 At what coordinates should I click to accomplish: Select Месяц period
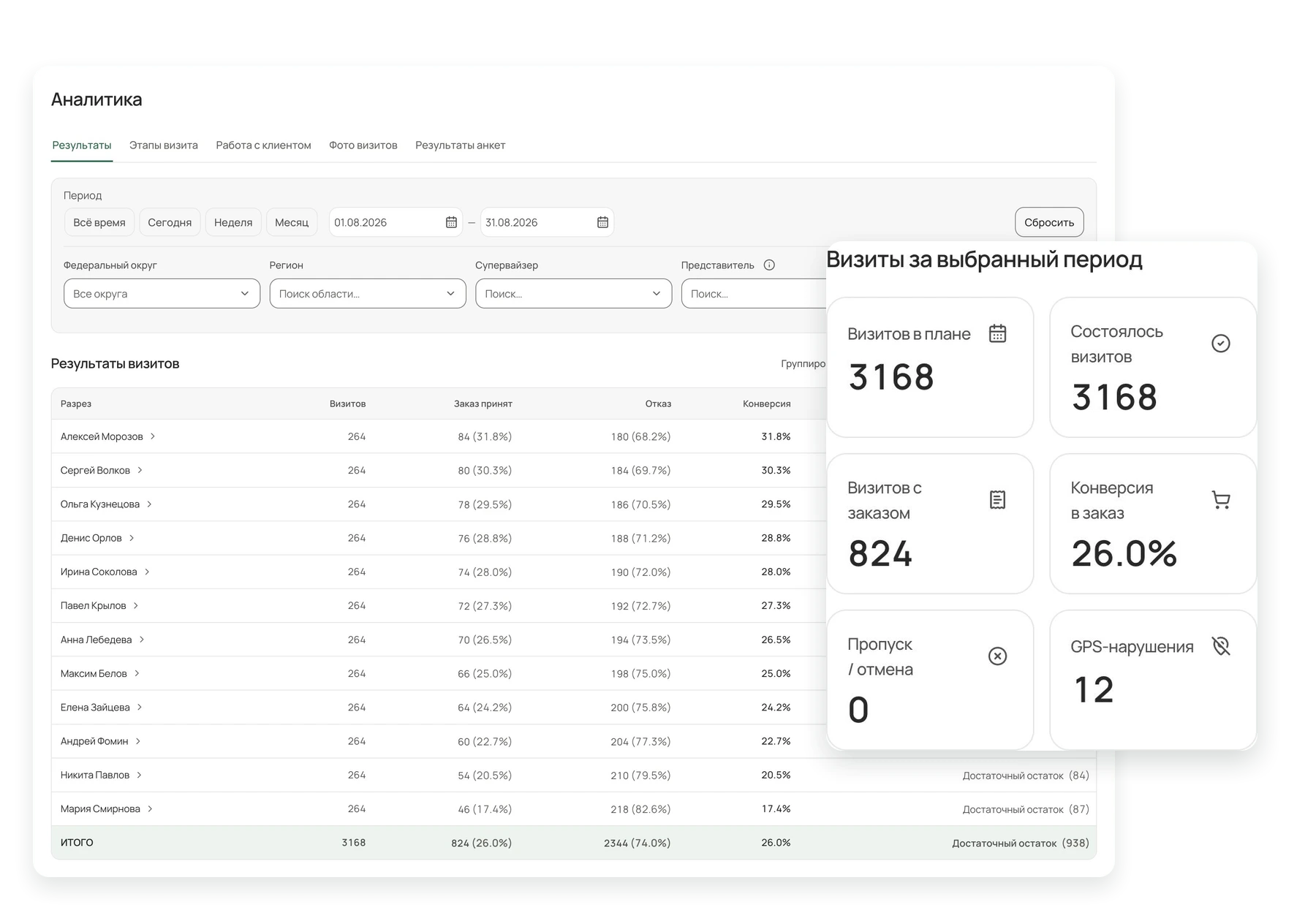[292, 222]
